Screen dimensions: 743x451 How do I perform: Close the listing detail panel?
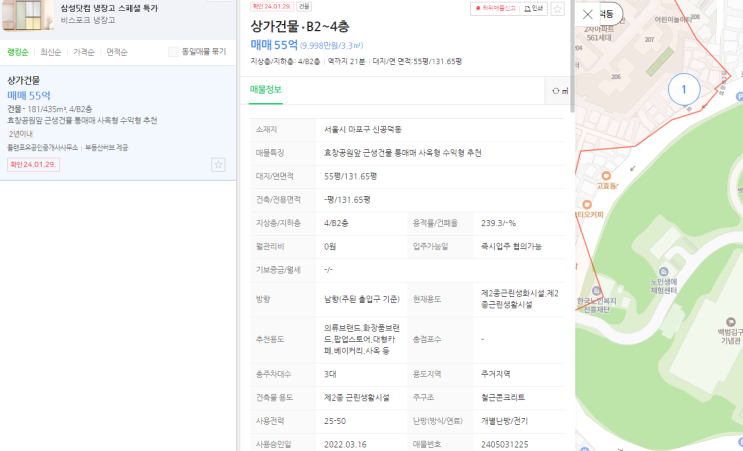coord(588,14)
